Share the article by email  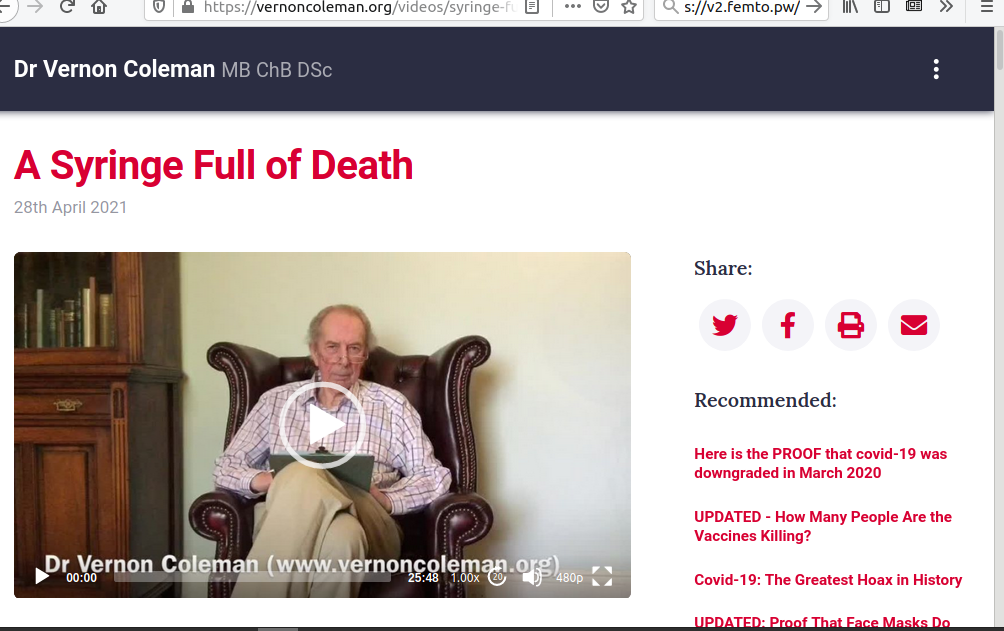point(914,325)
